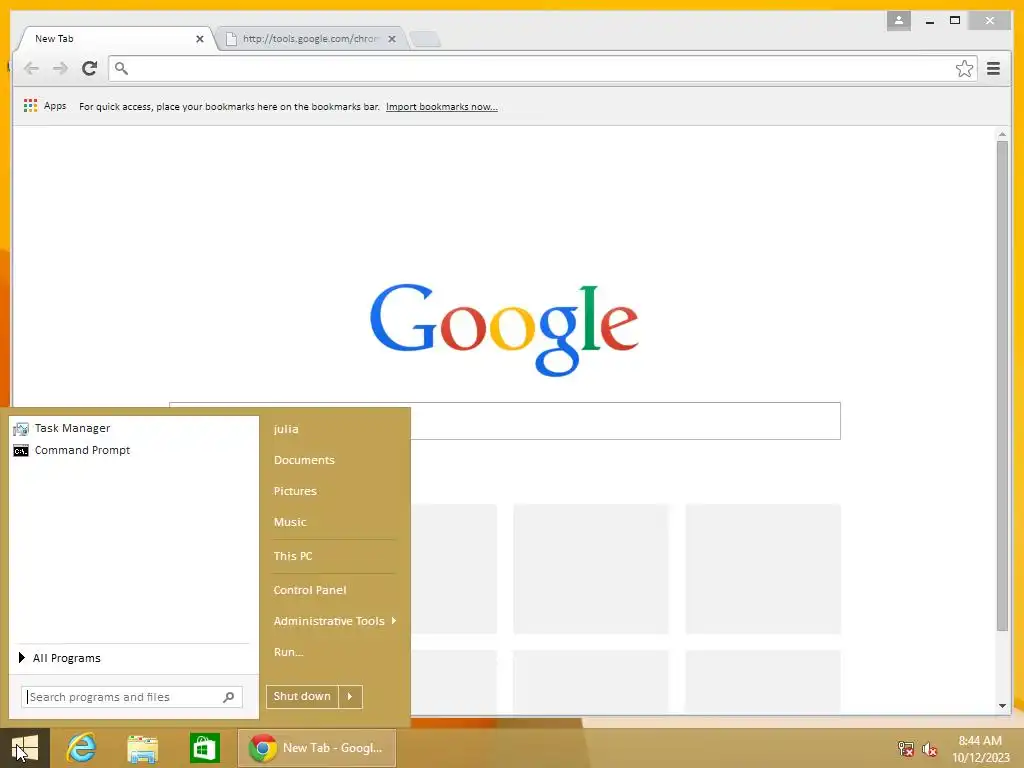Close the tools.google.com tab

tap(392, 39)
